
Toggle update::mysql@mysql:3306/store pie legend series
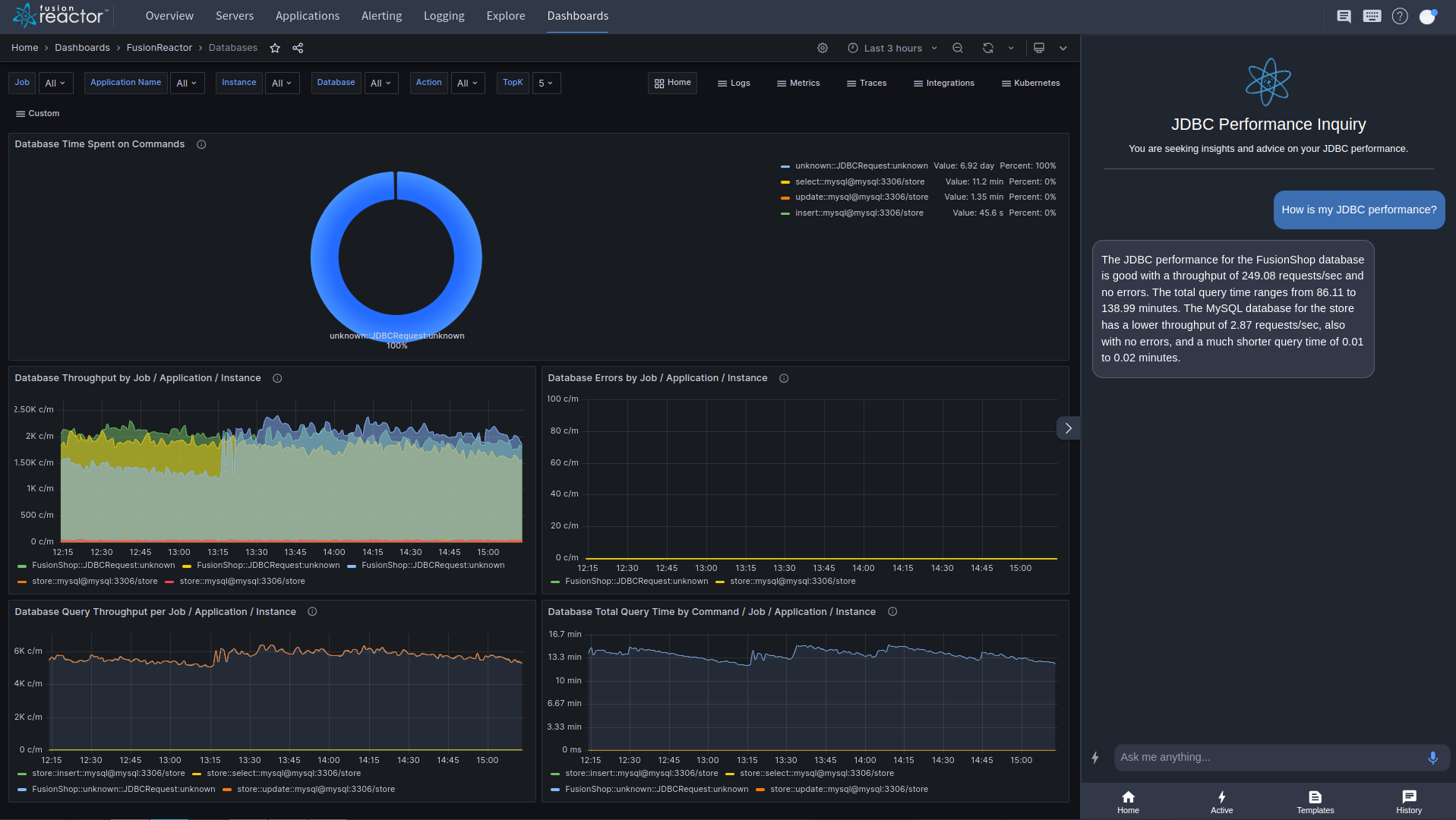click(x=861, y=197)
